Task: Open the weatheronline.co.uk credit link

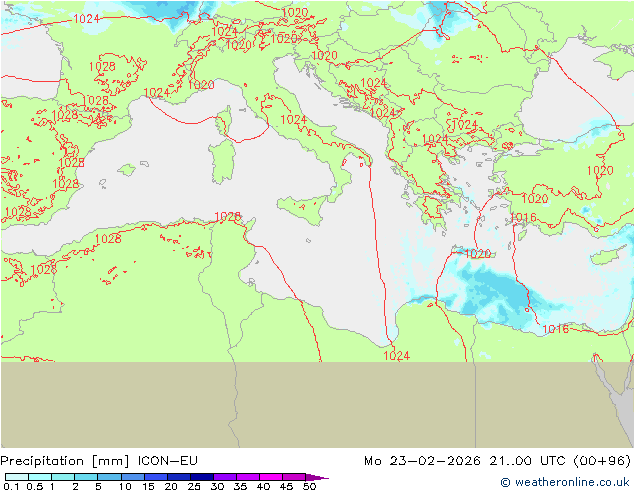Action: pyautogui.click(x=565, y=482)
